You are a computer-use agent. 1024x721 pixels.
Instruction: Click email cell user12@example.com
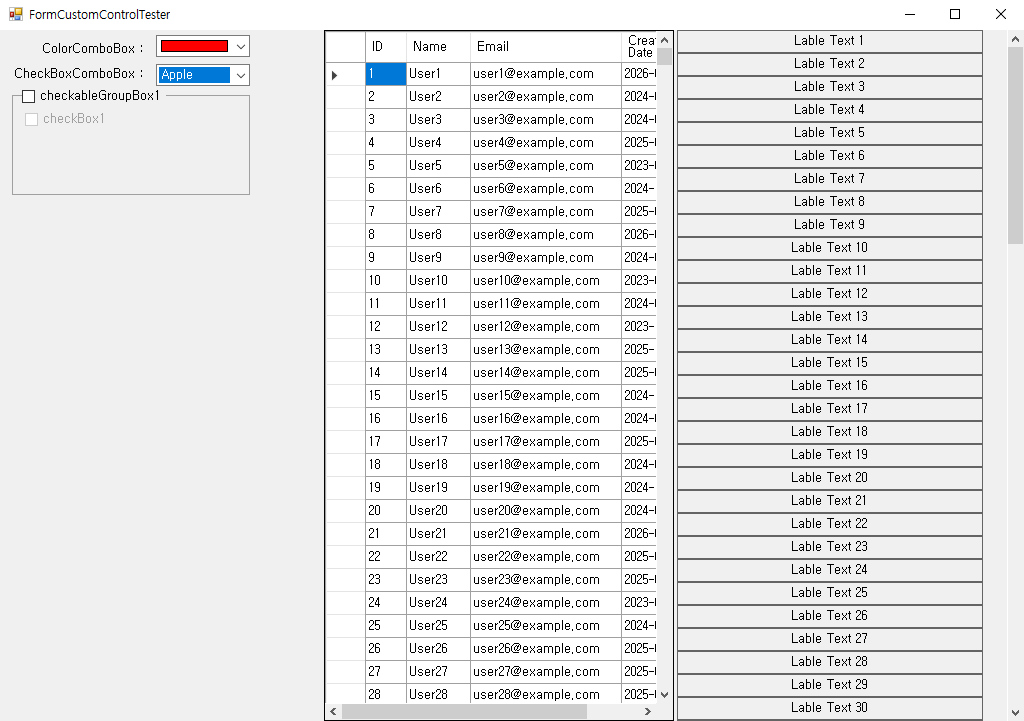546,327
